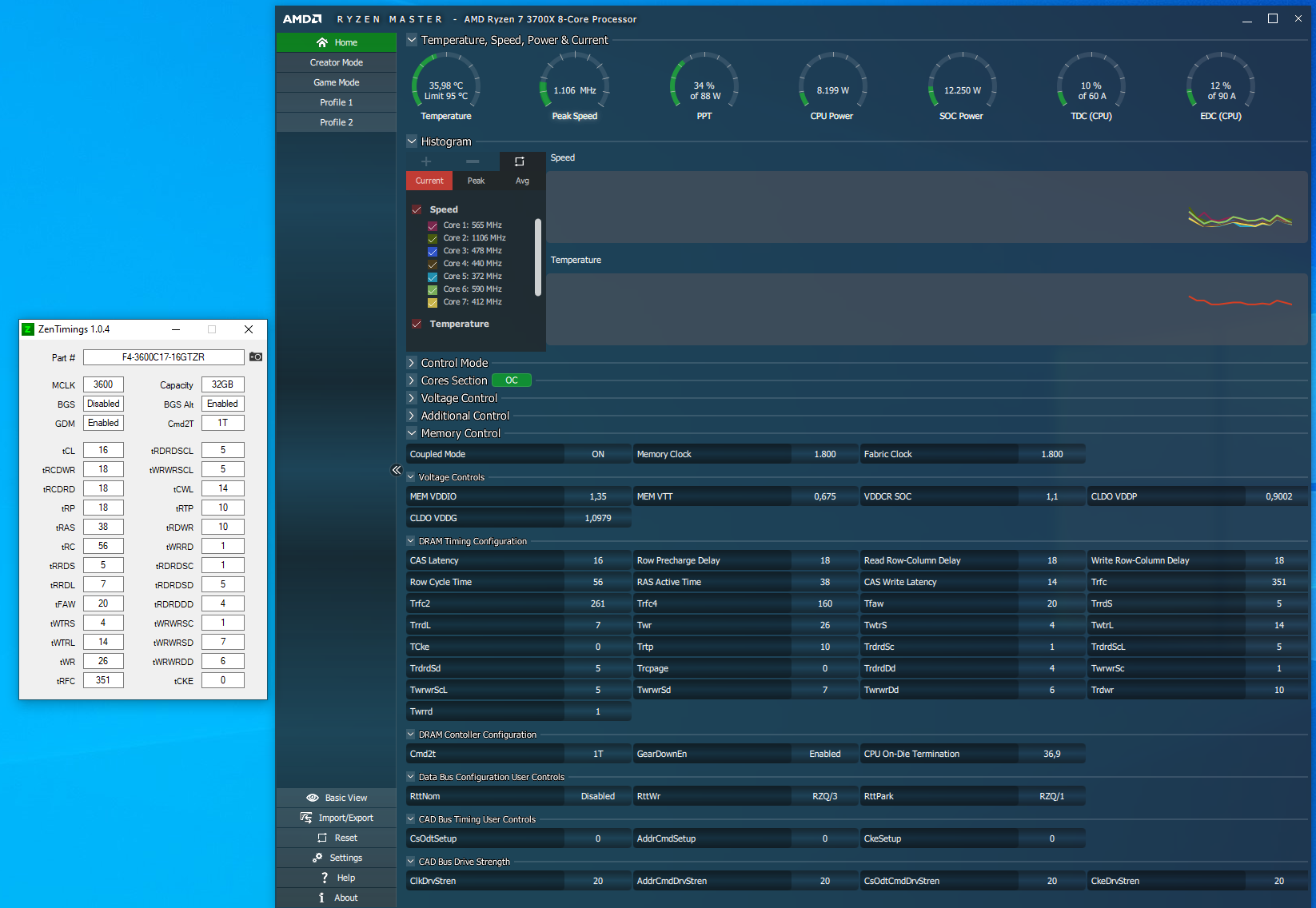Minimize the ZenTimings window

[x=176, y=329]
